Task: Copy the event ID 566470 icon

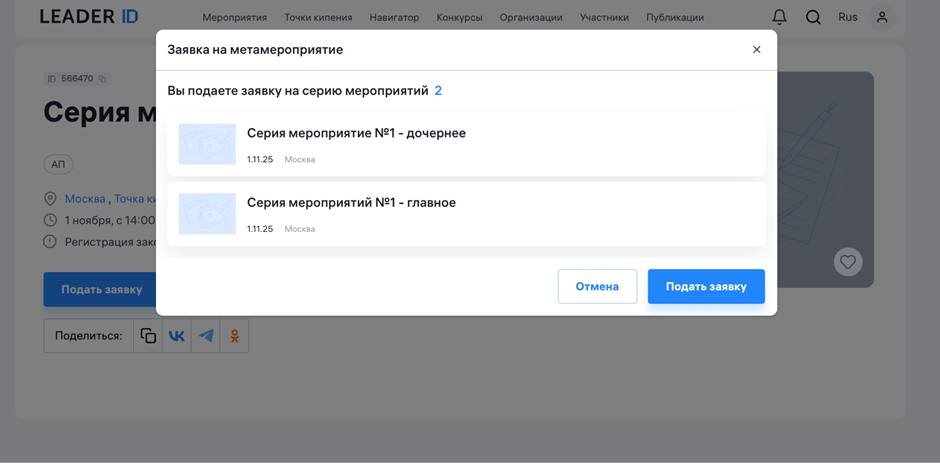Action: [103, 79]
